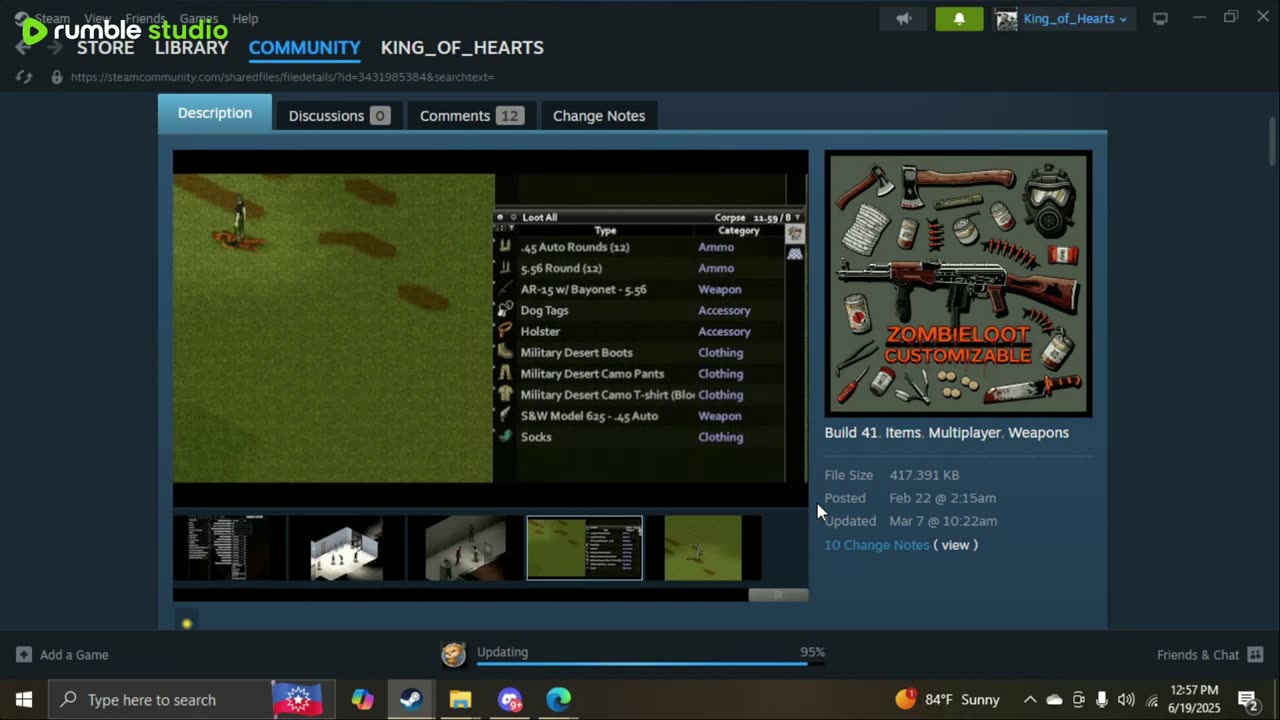
Task: Click the Multiplayer tag link
Action: [x=964, y=432]
